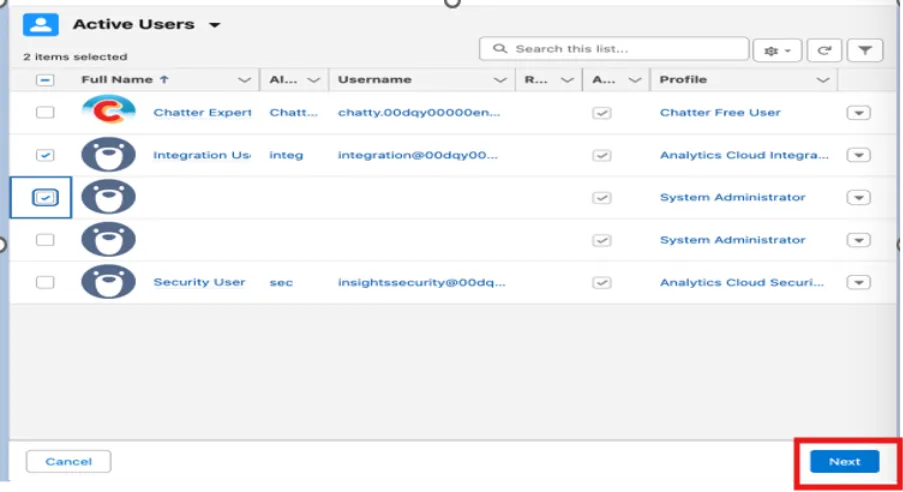Open Analytics Cloud Security profile link
The image size is (903, 492).
tap(742, 282)
